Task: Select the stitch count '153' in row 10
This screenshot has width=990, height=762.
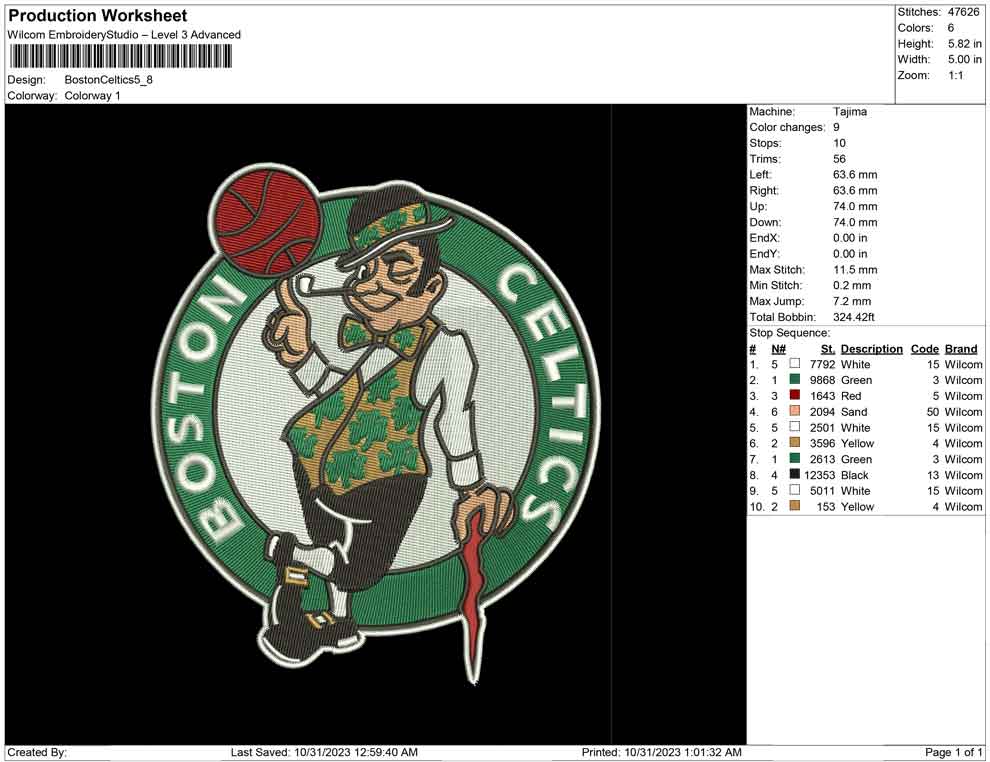Action: point(825,506)
